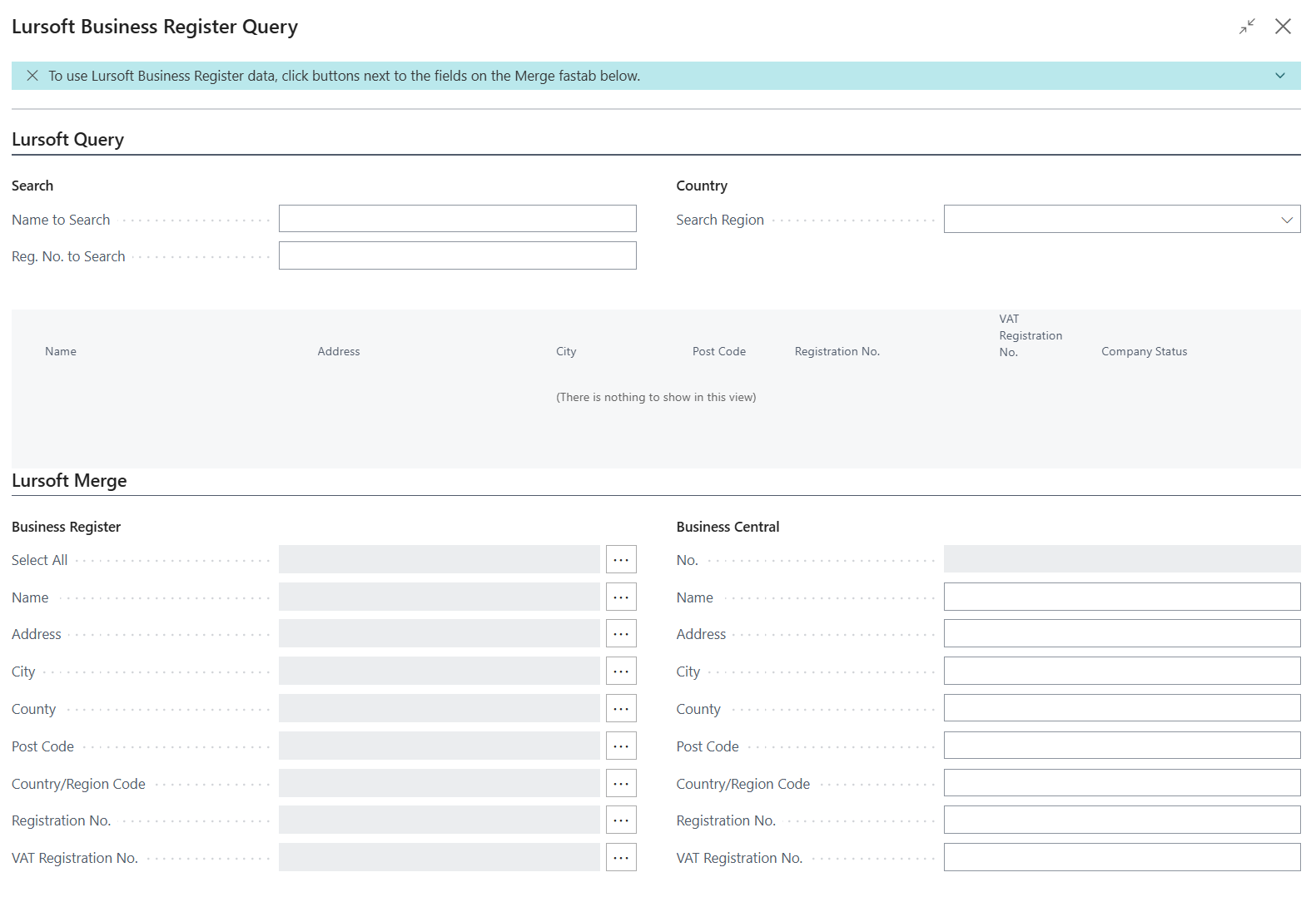Collapse the Lursoft Query fasttab heading
Image resolution: width=1316 pixels, height=902 pixels.
click(68, 140)
